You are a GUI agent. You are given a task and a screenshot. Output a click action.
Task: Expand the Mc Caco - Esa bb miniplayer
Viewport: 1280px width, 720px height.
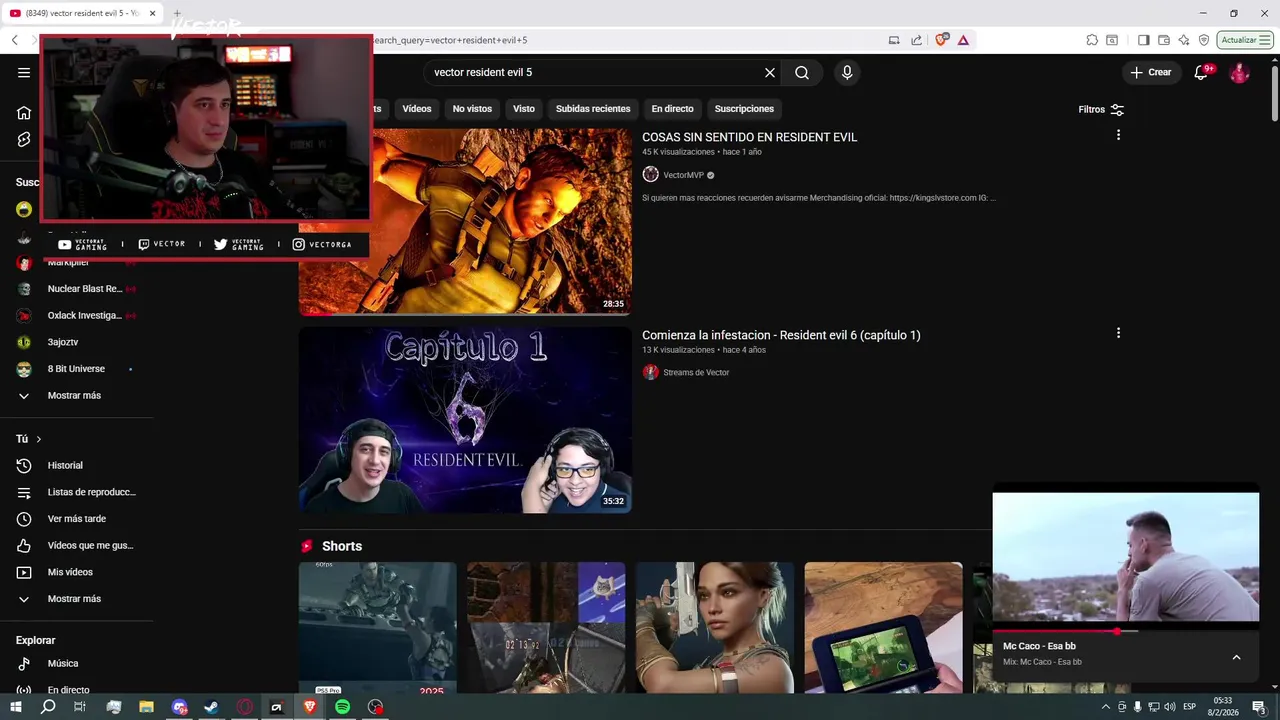pos(1236,657)
